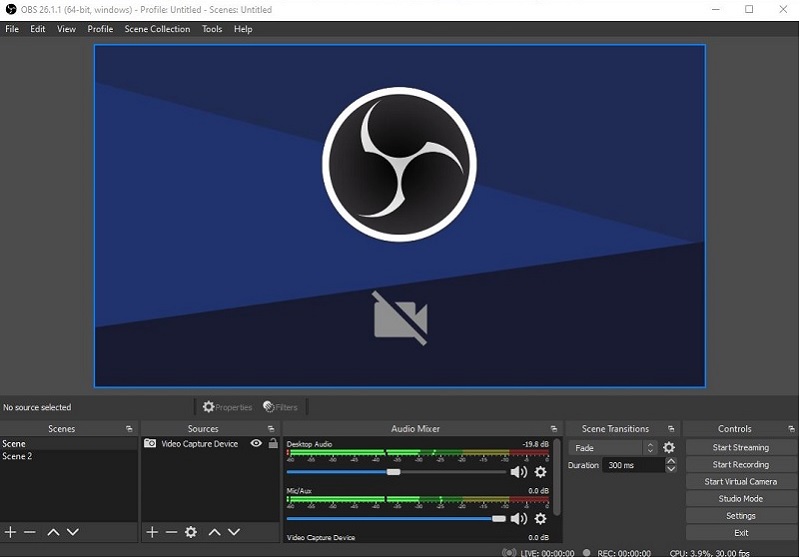Mute Mic/Aux speaker icon

pos(518,519)
